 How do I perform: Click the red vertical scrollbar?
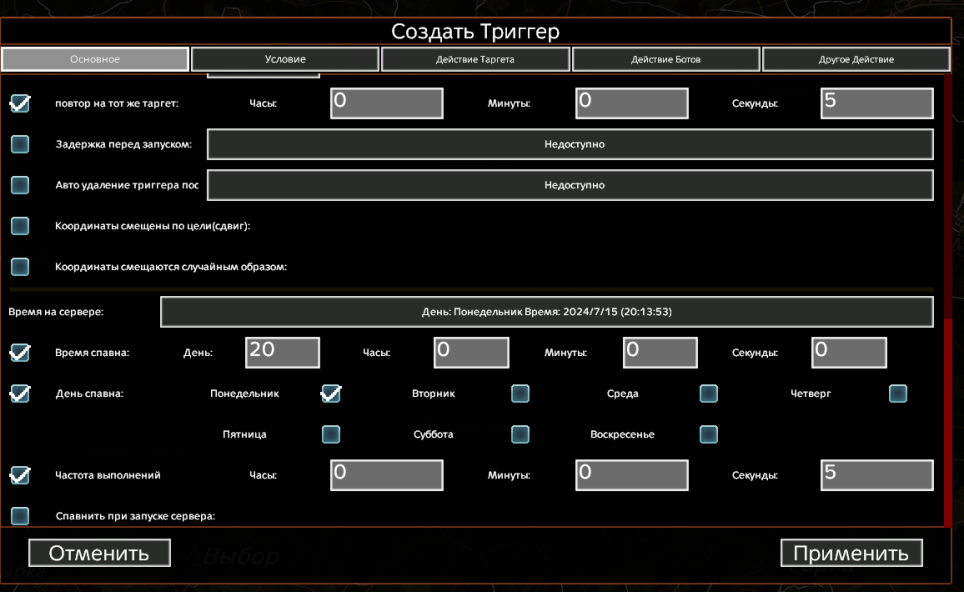pos(947,420)
